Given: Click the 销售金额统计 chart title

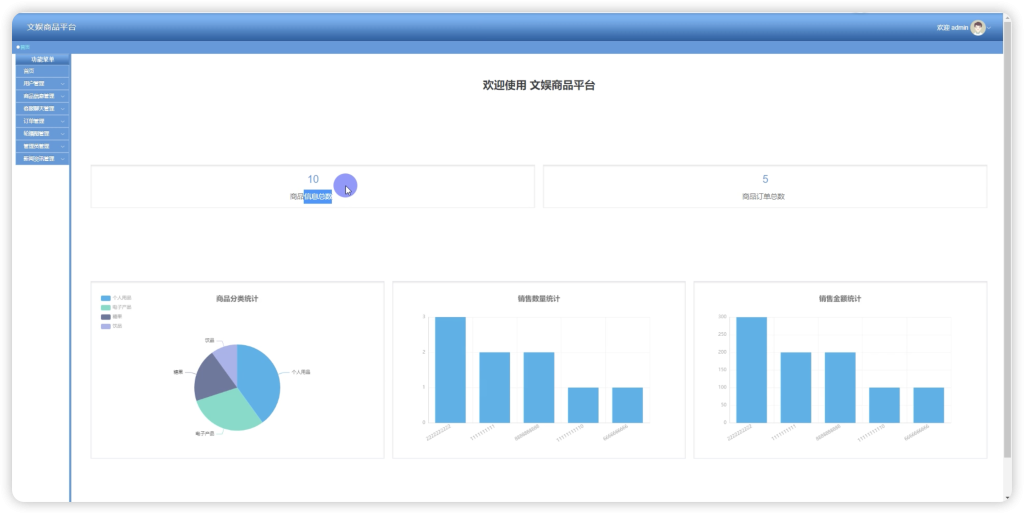Looking at the screenshot, I should [840, 298].
